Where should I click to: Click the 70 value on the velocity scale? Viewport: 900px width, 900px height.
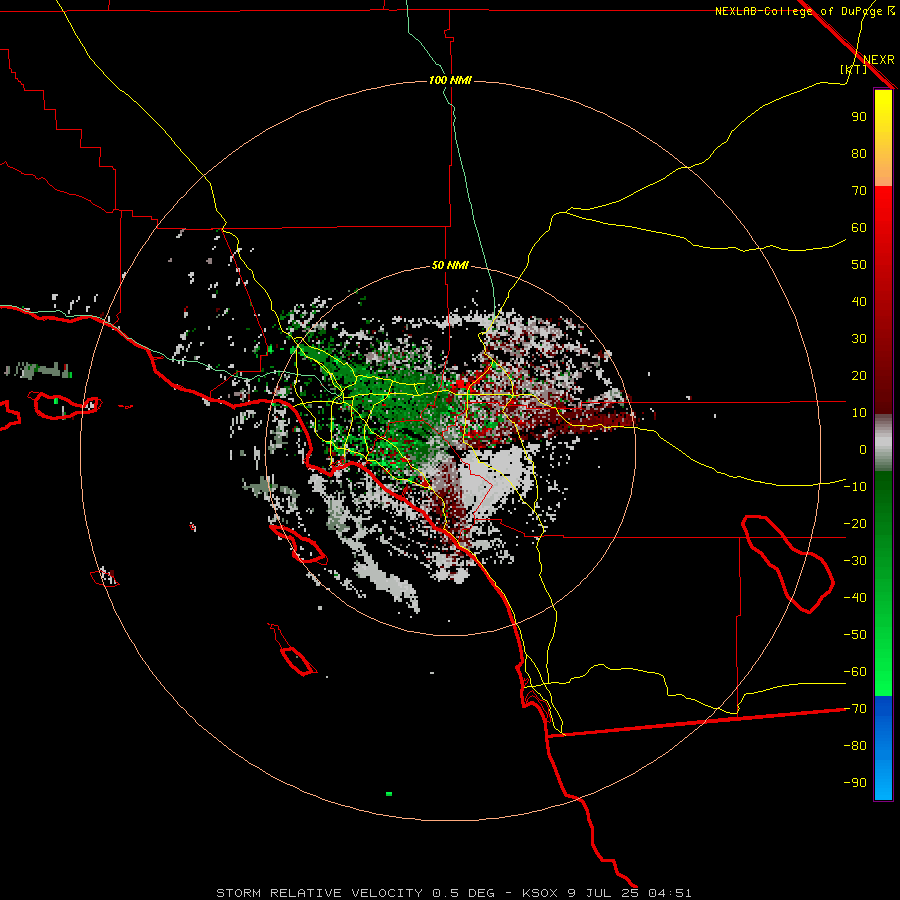point(859,191)
